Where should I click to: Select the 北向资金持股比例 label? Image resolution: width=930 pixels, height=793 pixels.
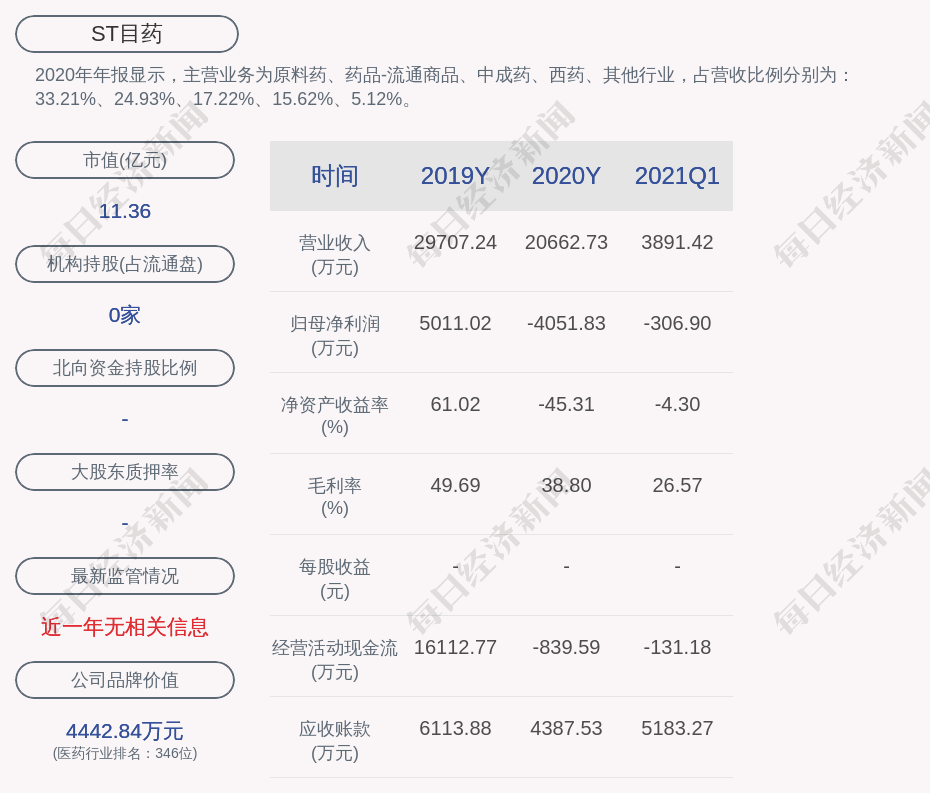[x=125, y=368]
